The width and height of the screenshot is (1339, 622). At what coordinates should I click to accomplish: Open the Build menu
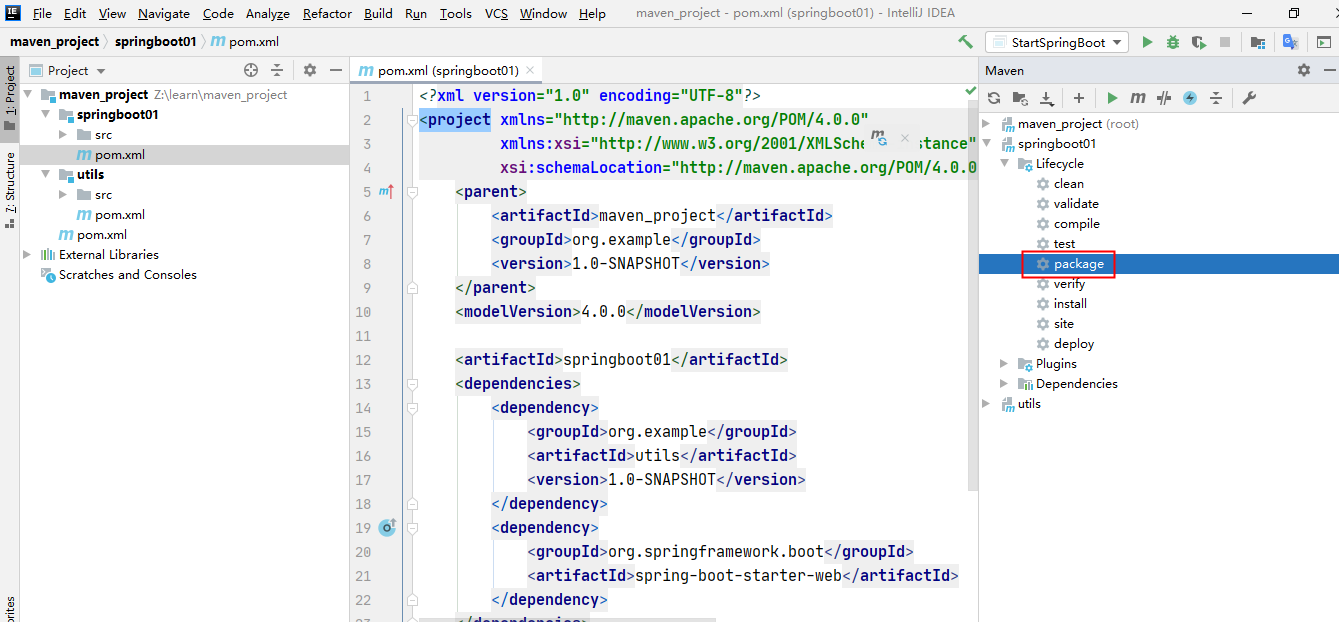click(x=378, y=13)
